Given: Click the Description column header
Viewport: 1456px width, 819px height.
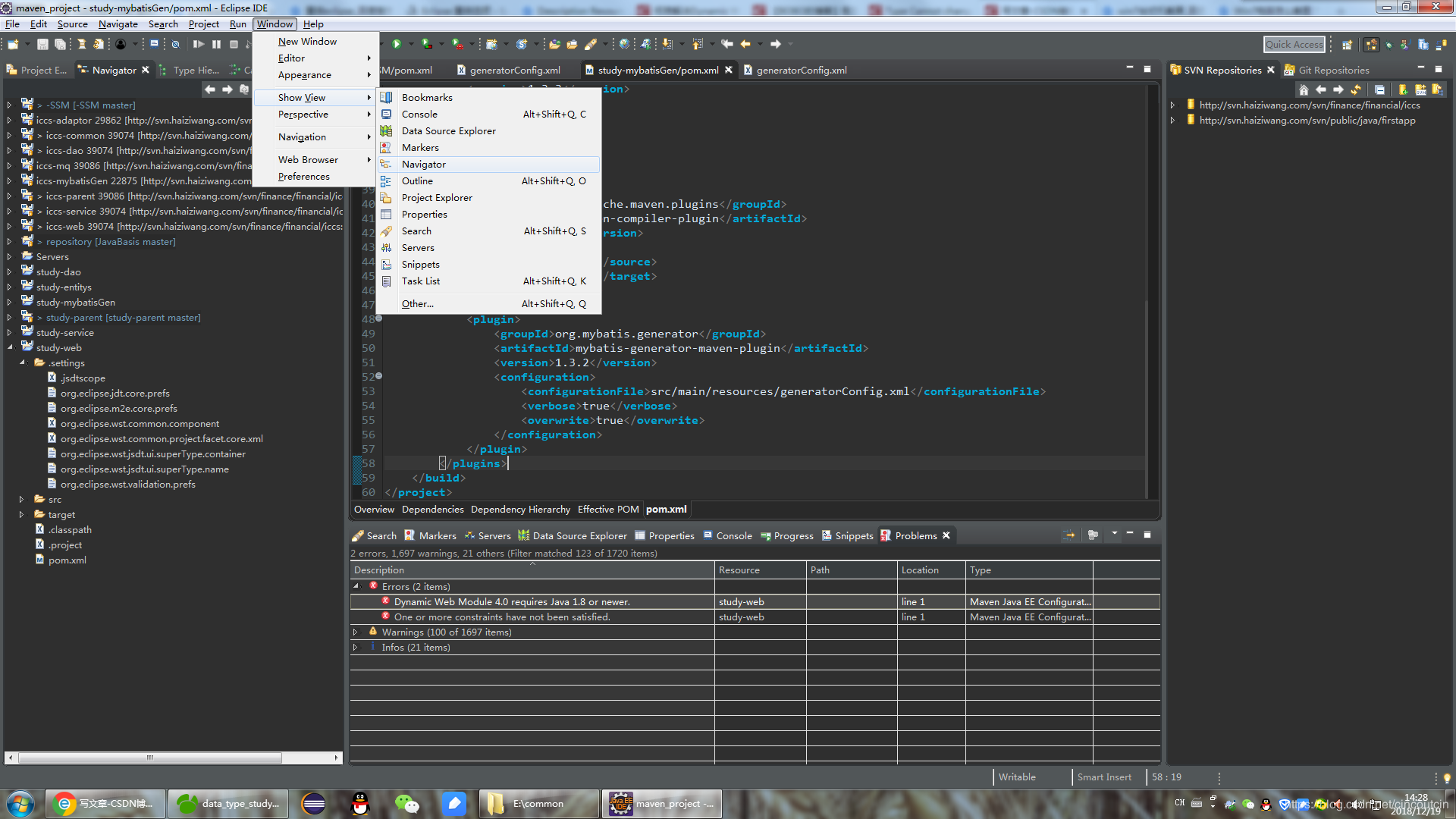Looking at the screenshot, I should point(532,570).
